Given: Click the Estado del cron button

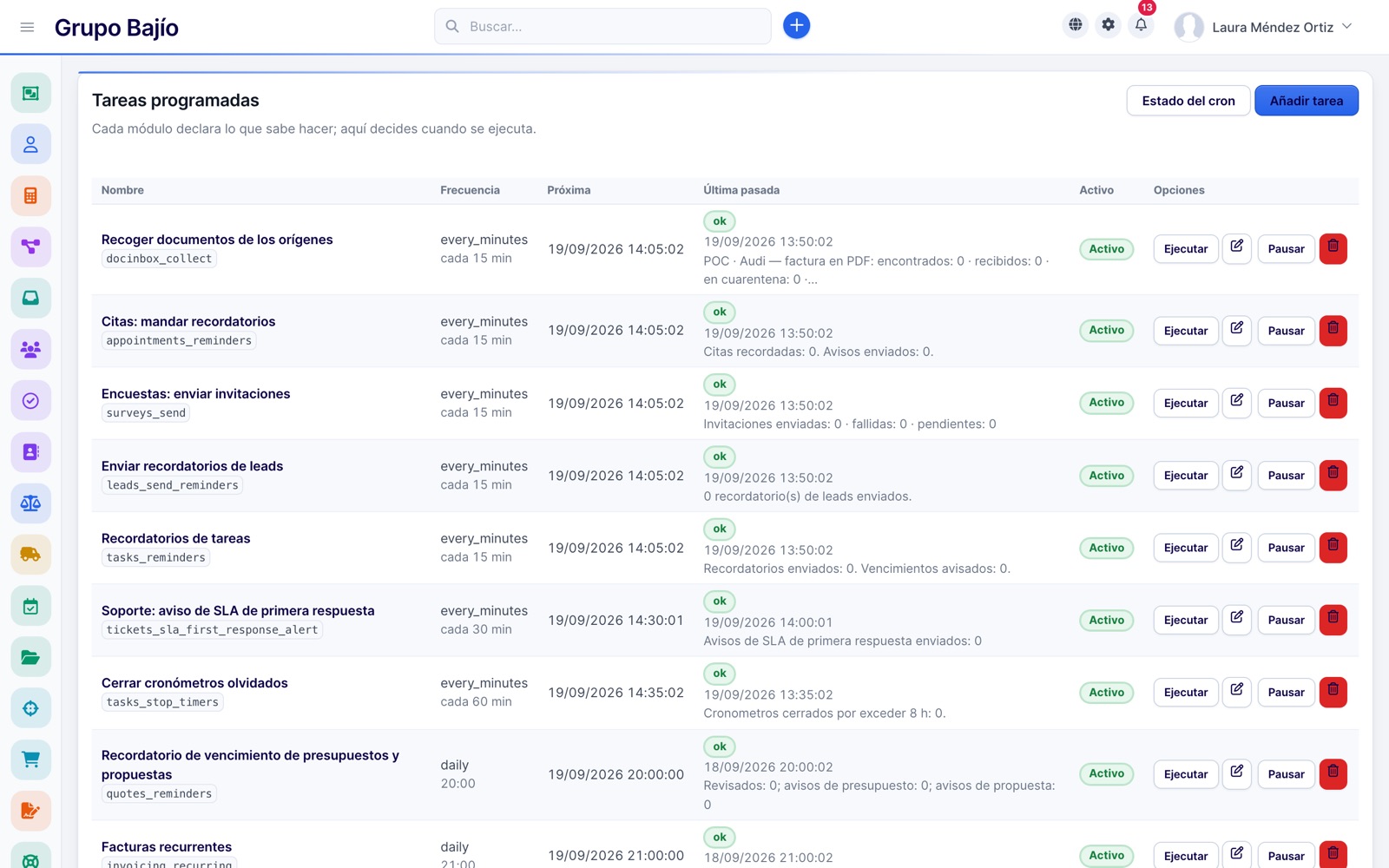Looking at the screenshot, I should tap(1188, 101).
